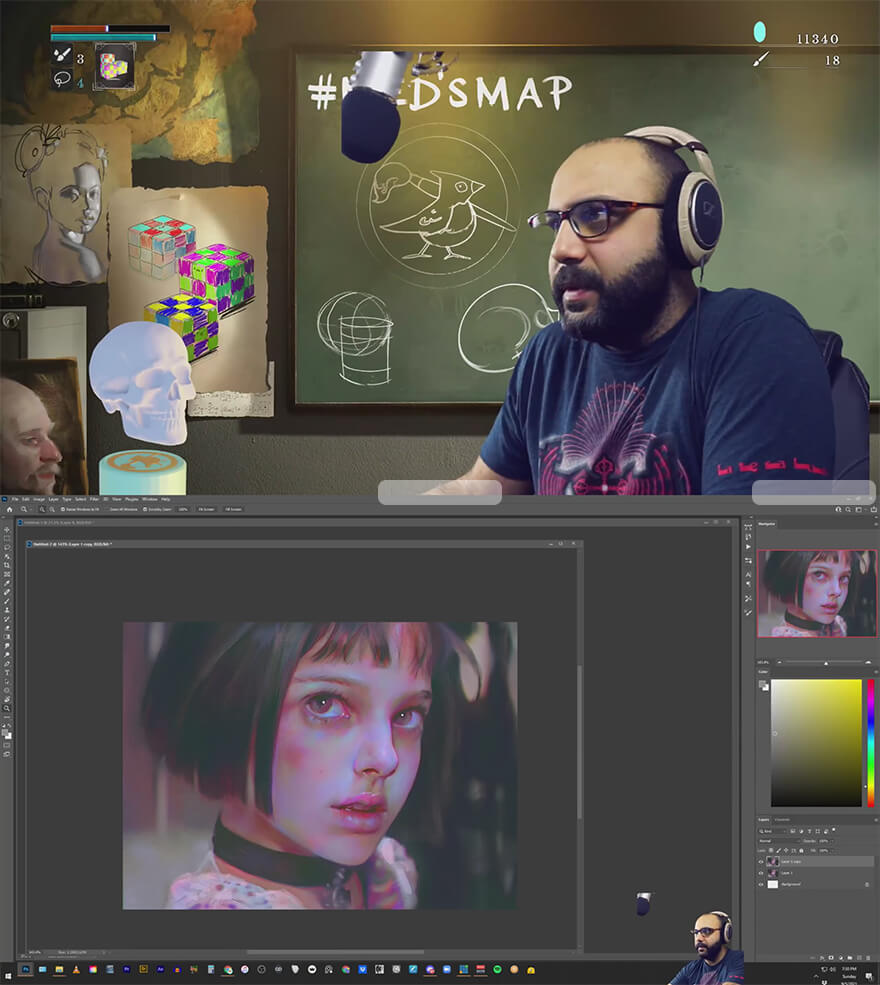Click the Navigator zoom slider handle
The image size is (880, 985).
click(x=826, y=663)
